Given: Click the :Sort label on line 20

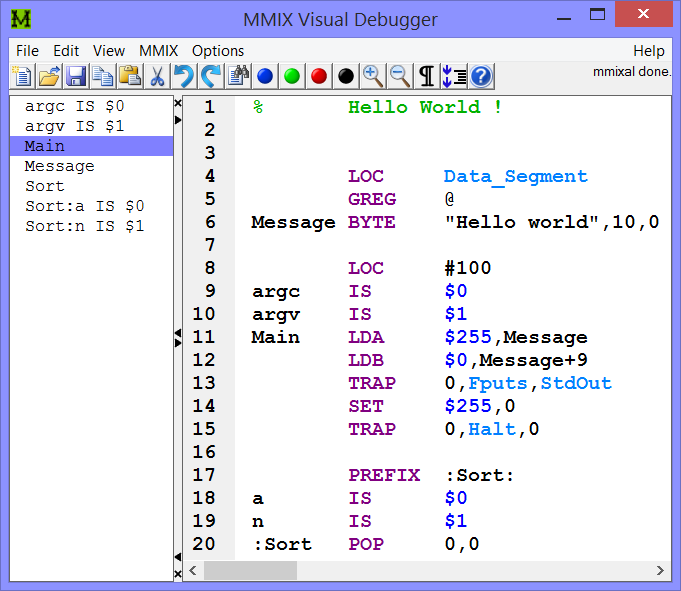Looking at the screenshot, I should coord(282,544).
